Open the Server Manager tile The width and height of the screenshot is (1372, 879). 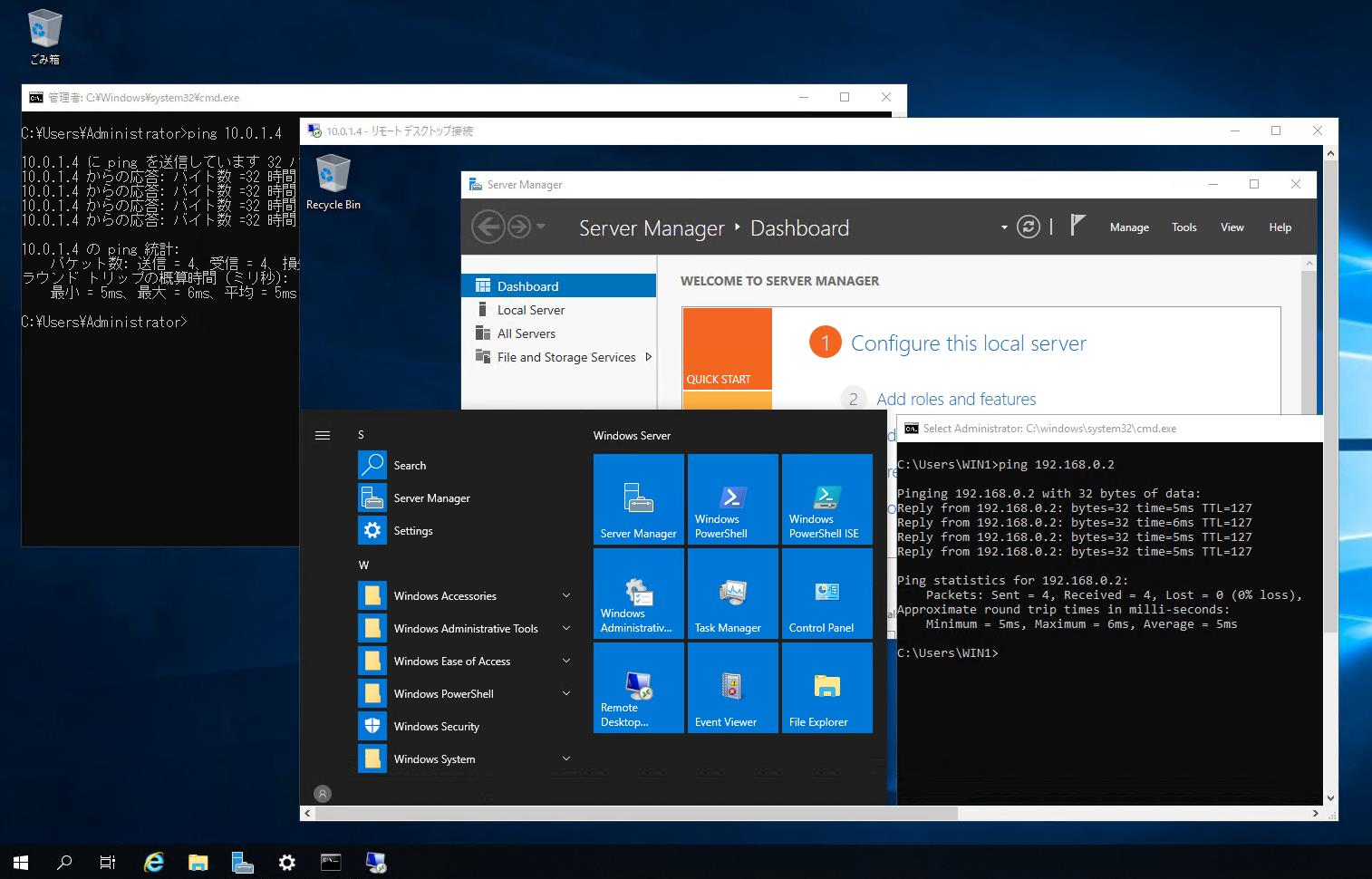639,499
